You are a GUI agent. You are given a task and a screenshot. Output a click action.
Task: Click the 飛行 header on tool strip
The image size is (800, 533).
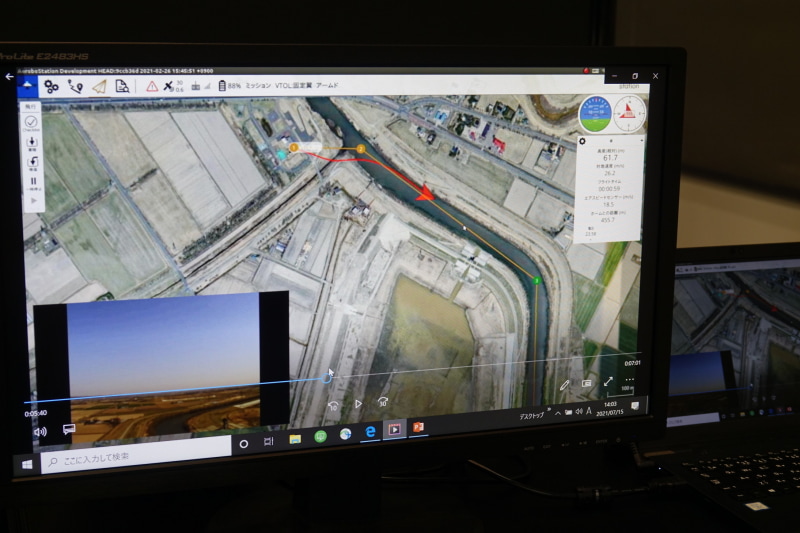point(30,107)
